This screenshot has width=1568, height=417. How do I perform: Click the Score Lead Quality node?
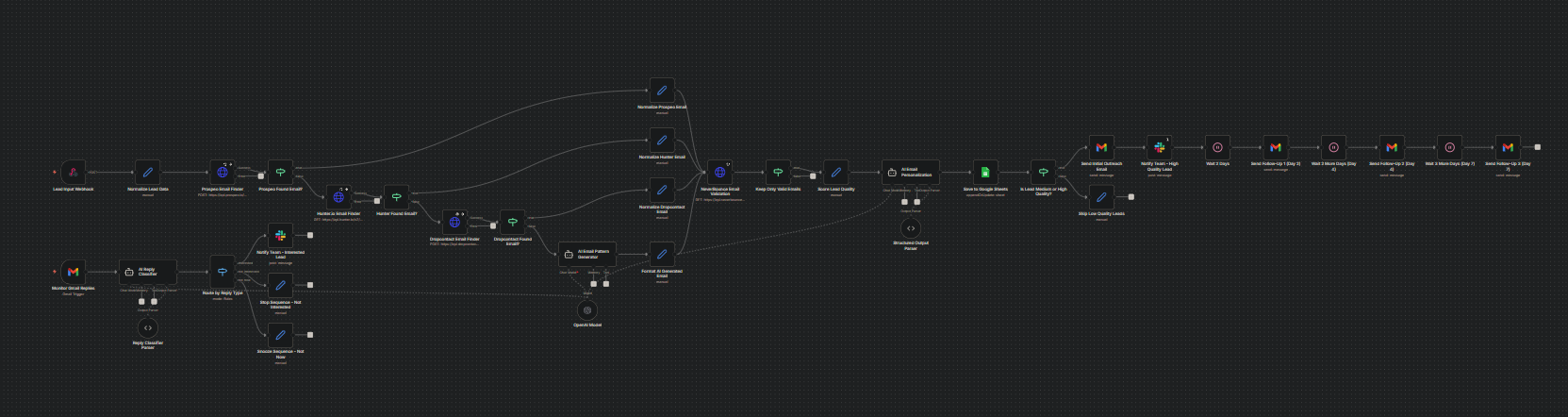tap(835, 173)
